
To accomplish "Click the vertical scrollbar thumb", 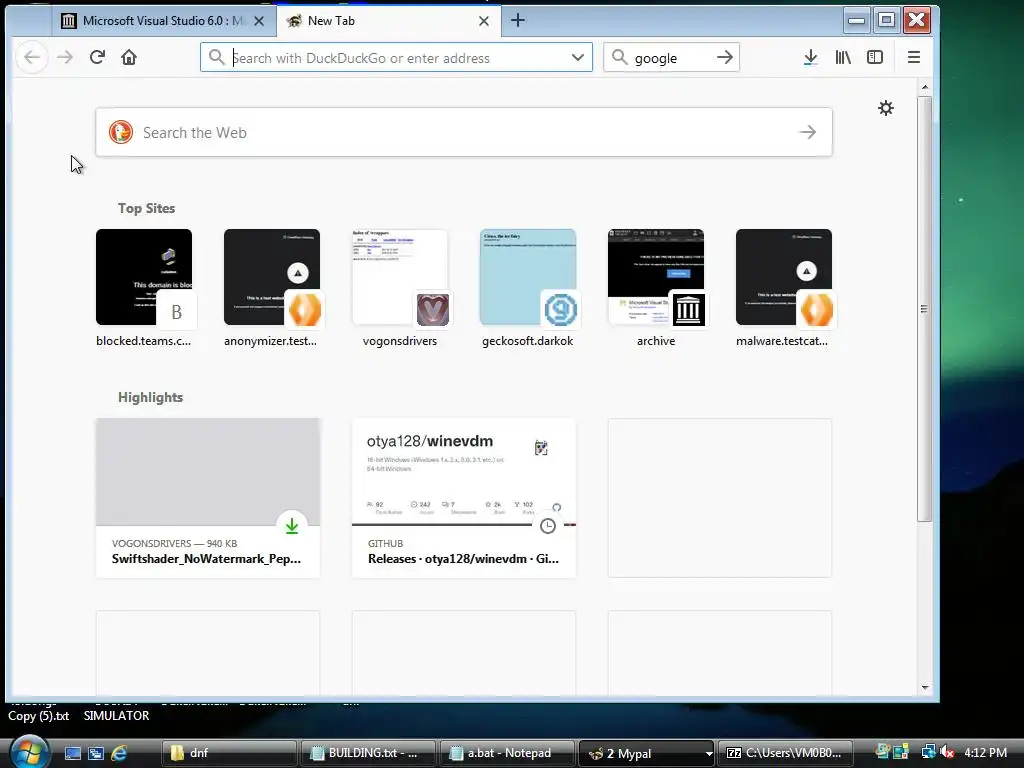I will coord(924,308).
